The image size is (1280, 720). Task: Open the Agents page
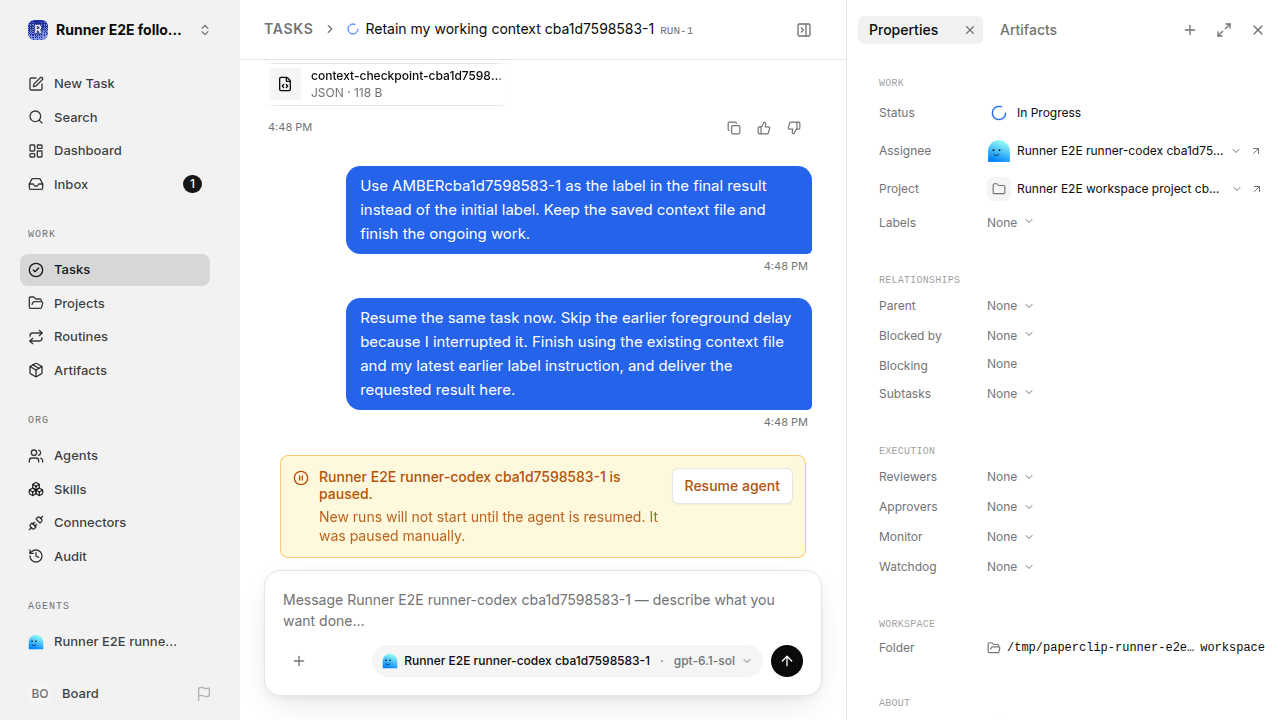115,455
